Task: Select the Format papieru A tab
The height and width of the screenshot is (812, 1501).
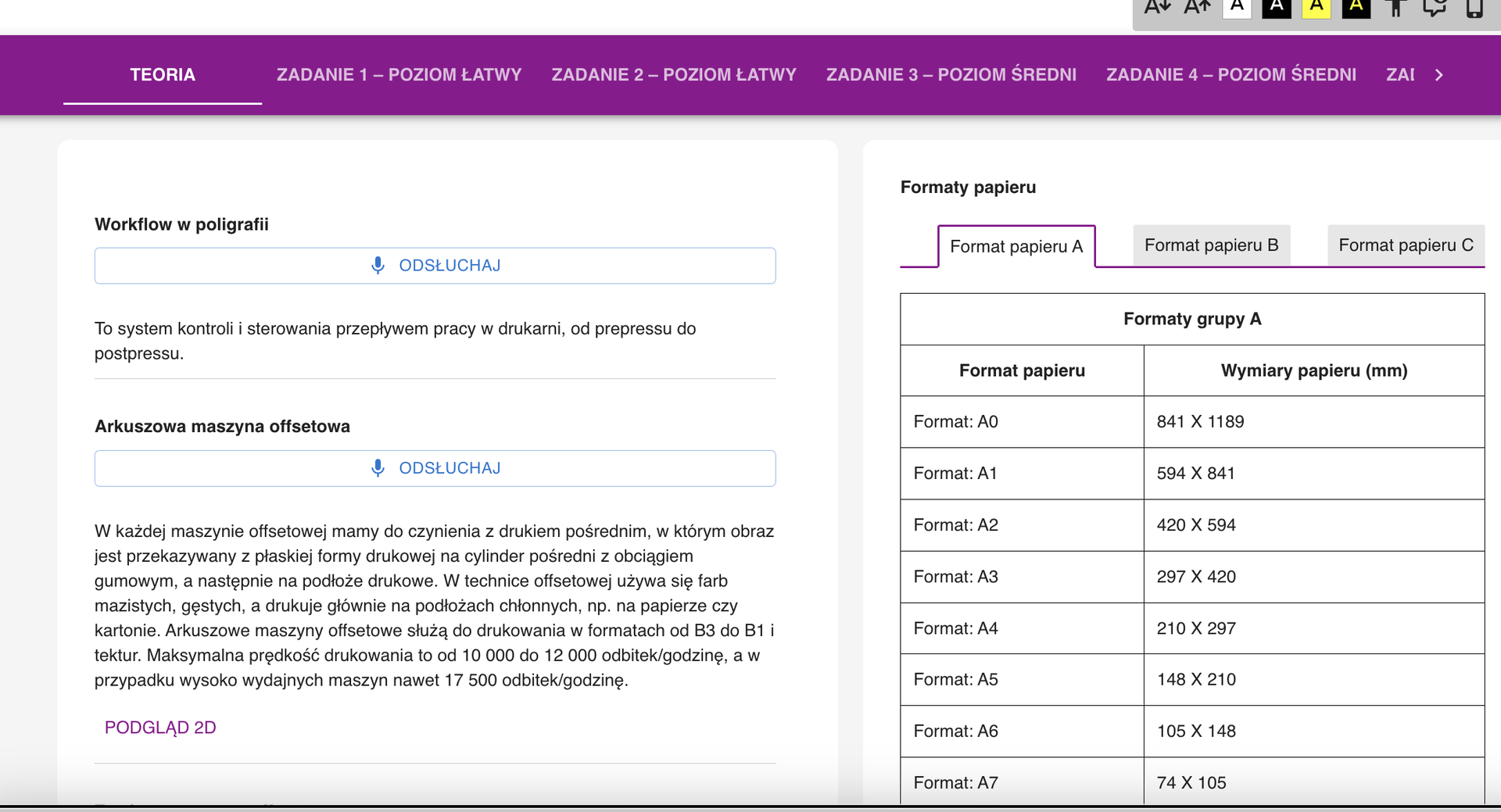Action: click(1016, 247)
